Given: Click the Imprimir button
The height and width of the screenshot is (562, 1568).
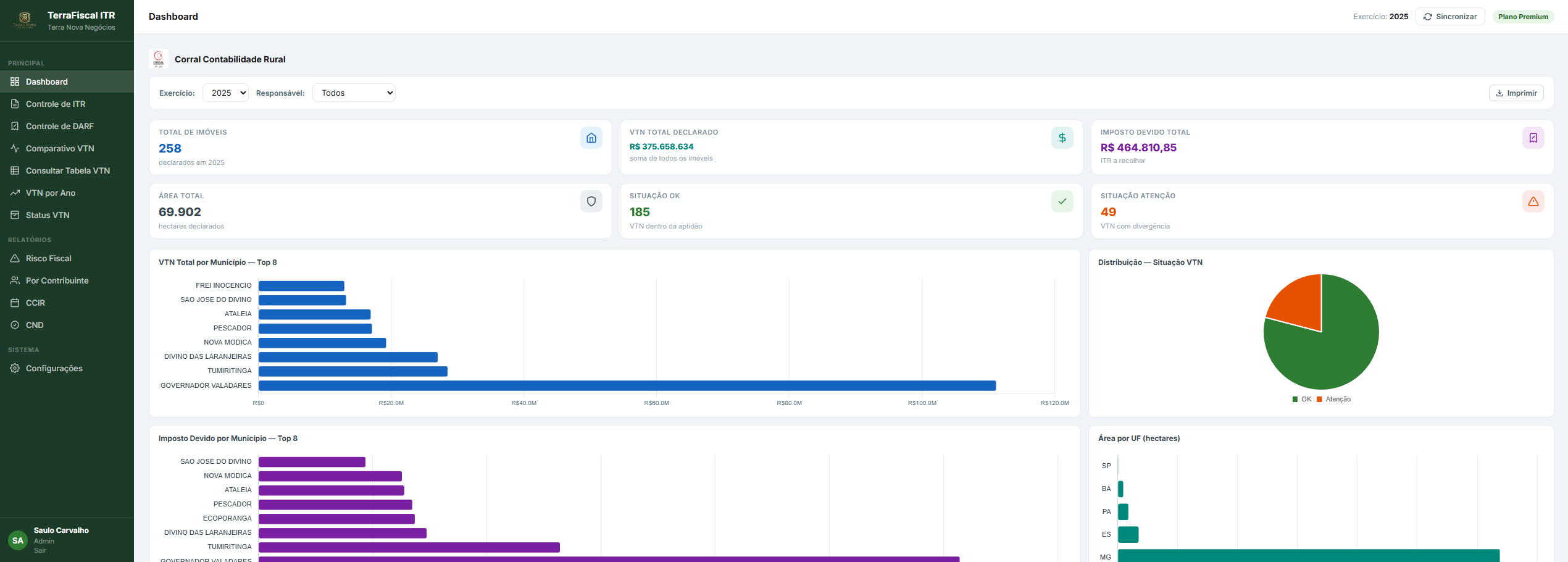Looking at the screenshot, I should (1516, 93).
